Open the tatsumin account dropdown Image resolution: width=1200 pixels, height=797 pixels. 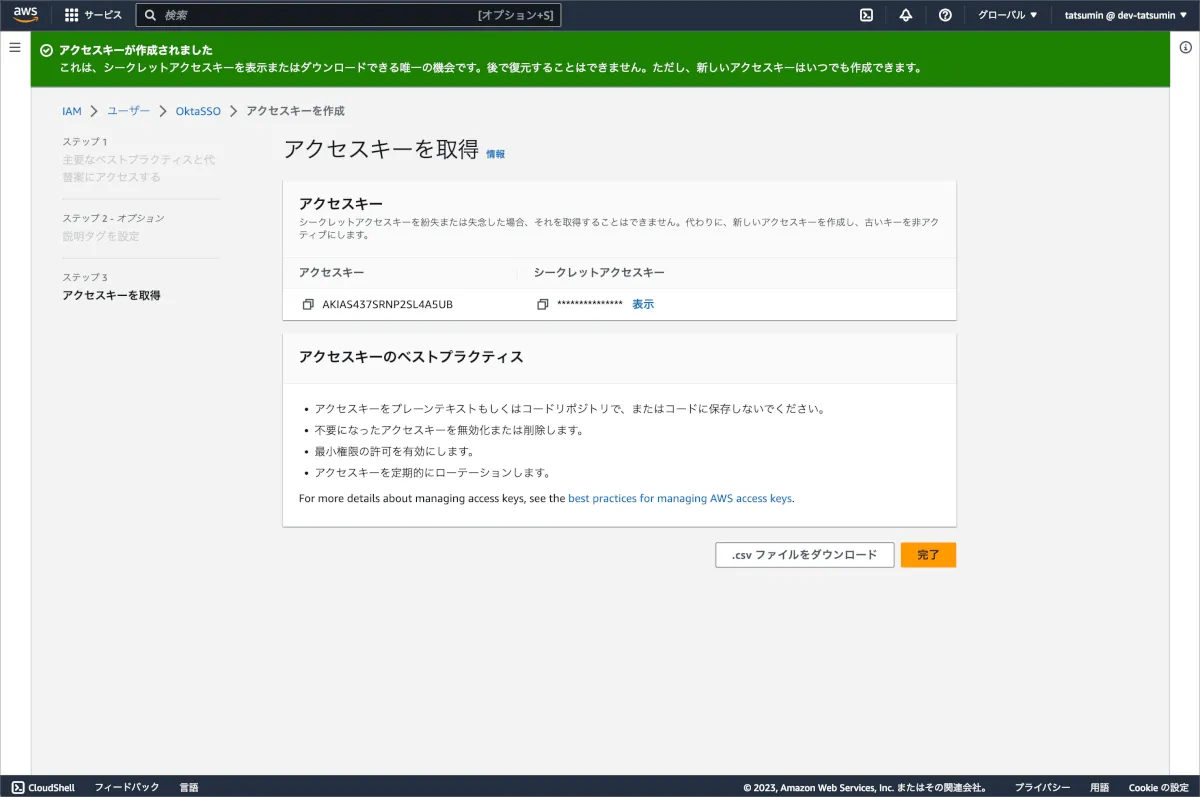(1125, 15)
